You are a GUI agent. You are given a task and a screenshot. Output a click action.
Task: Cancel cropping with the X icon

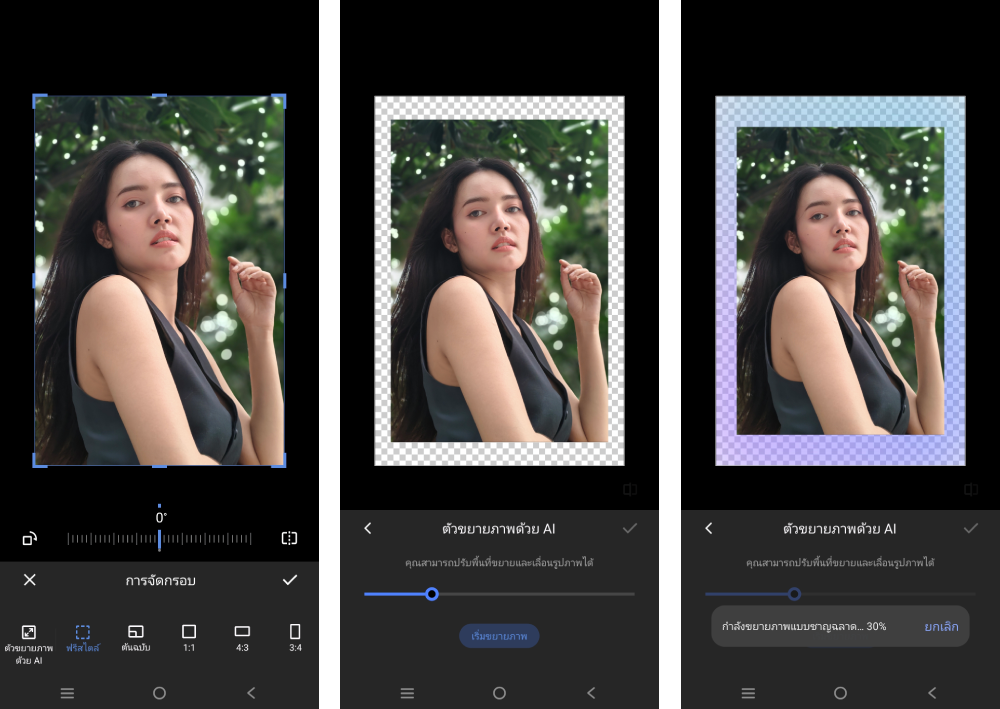tap(30, 580)
